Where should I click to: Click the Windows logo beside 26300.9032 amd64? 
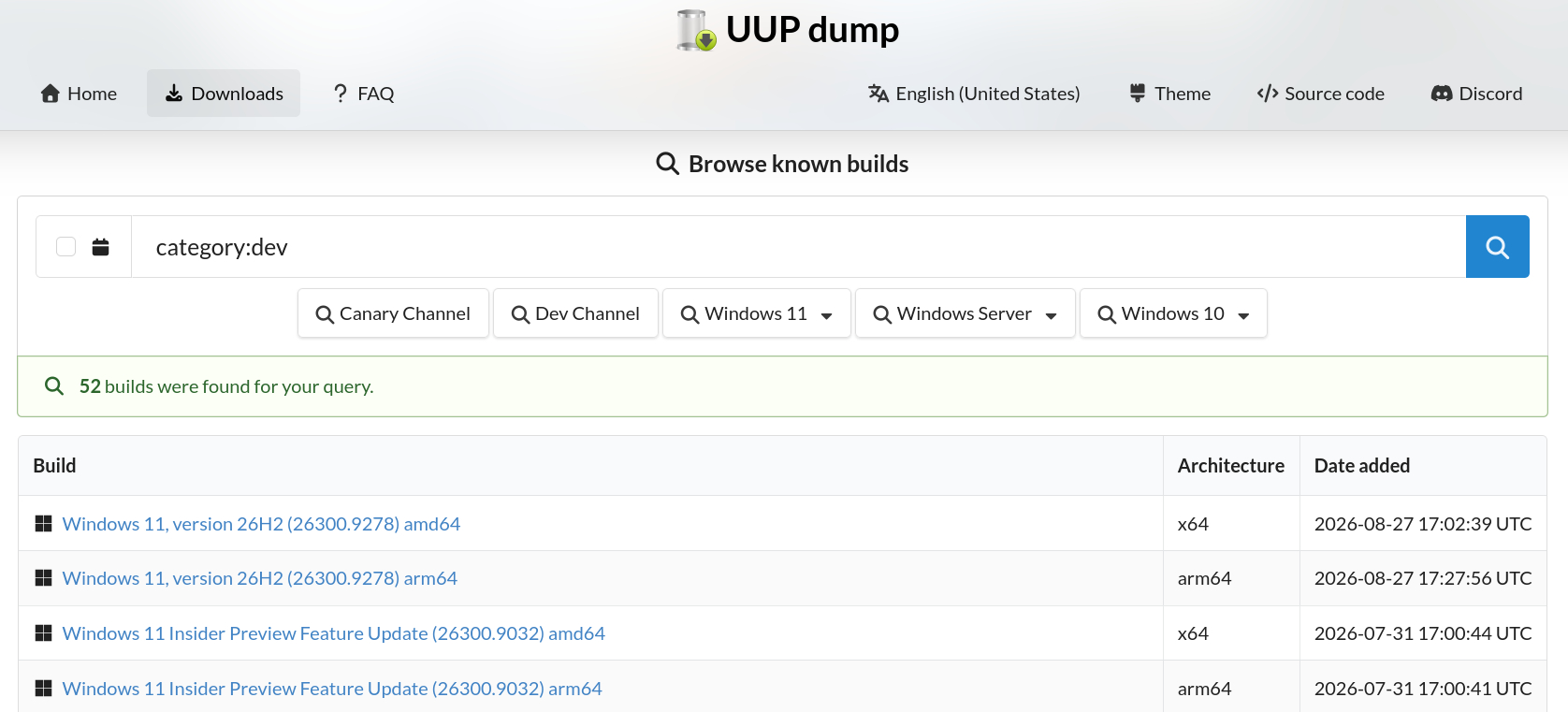point(43,633)
